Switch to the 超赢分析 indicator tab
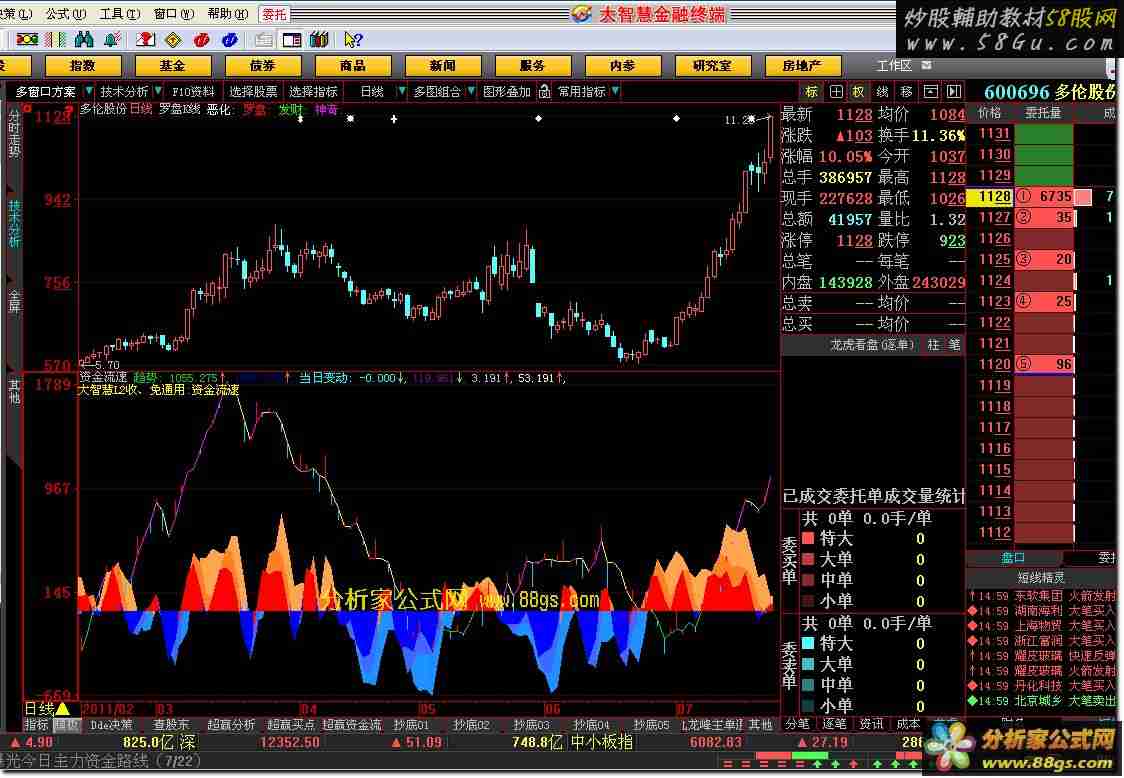 point(231,725)
